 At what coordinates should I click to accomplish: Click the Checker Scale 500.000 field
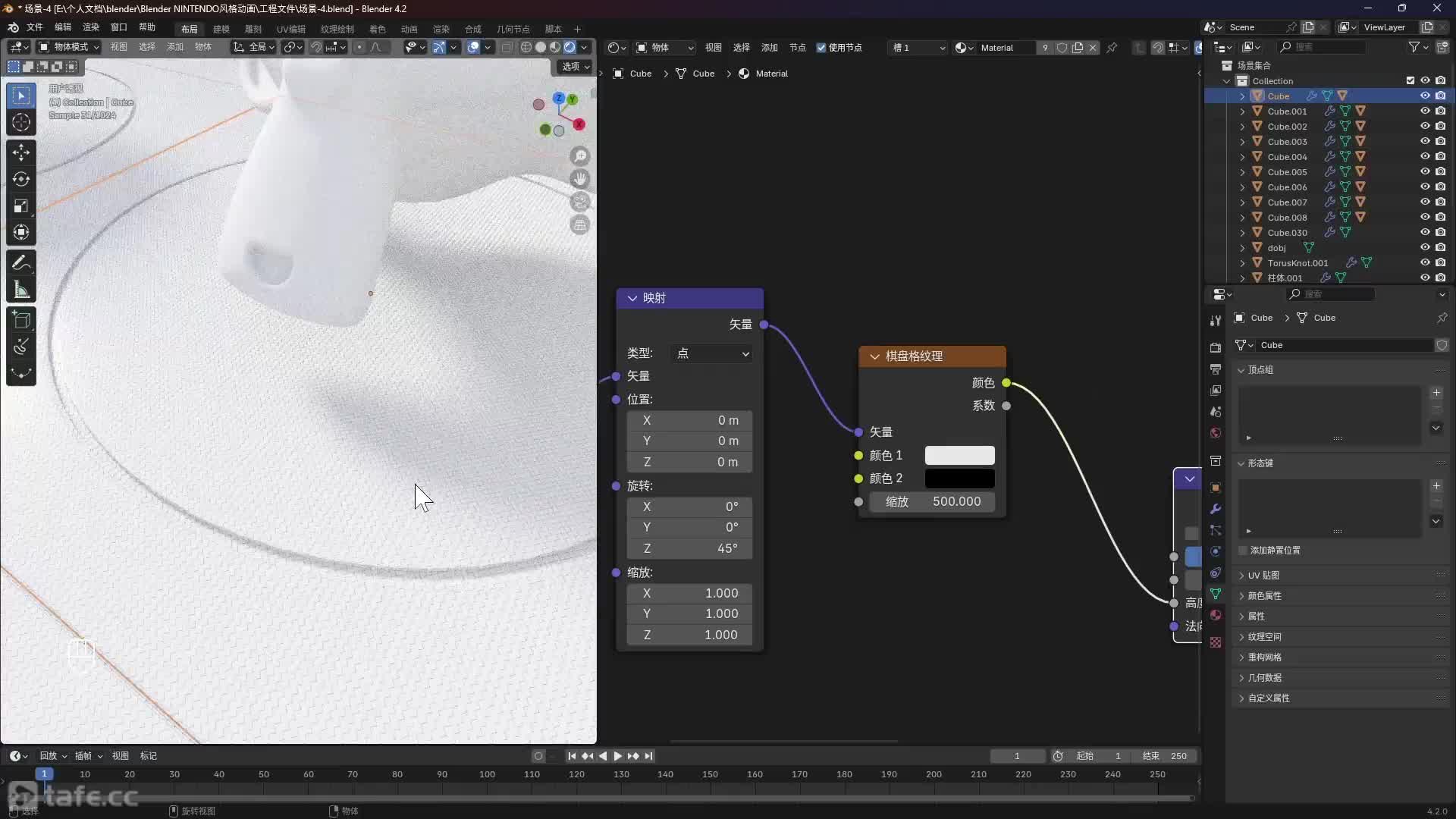pyautogui.click(x=932, y=502)
